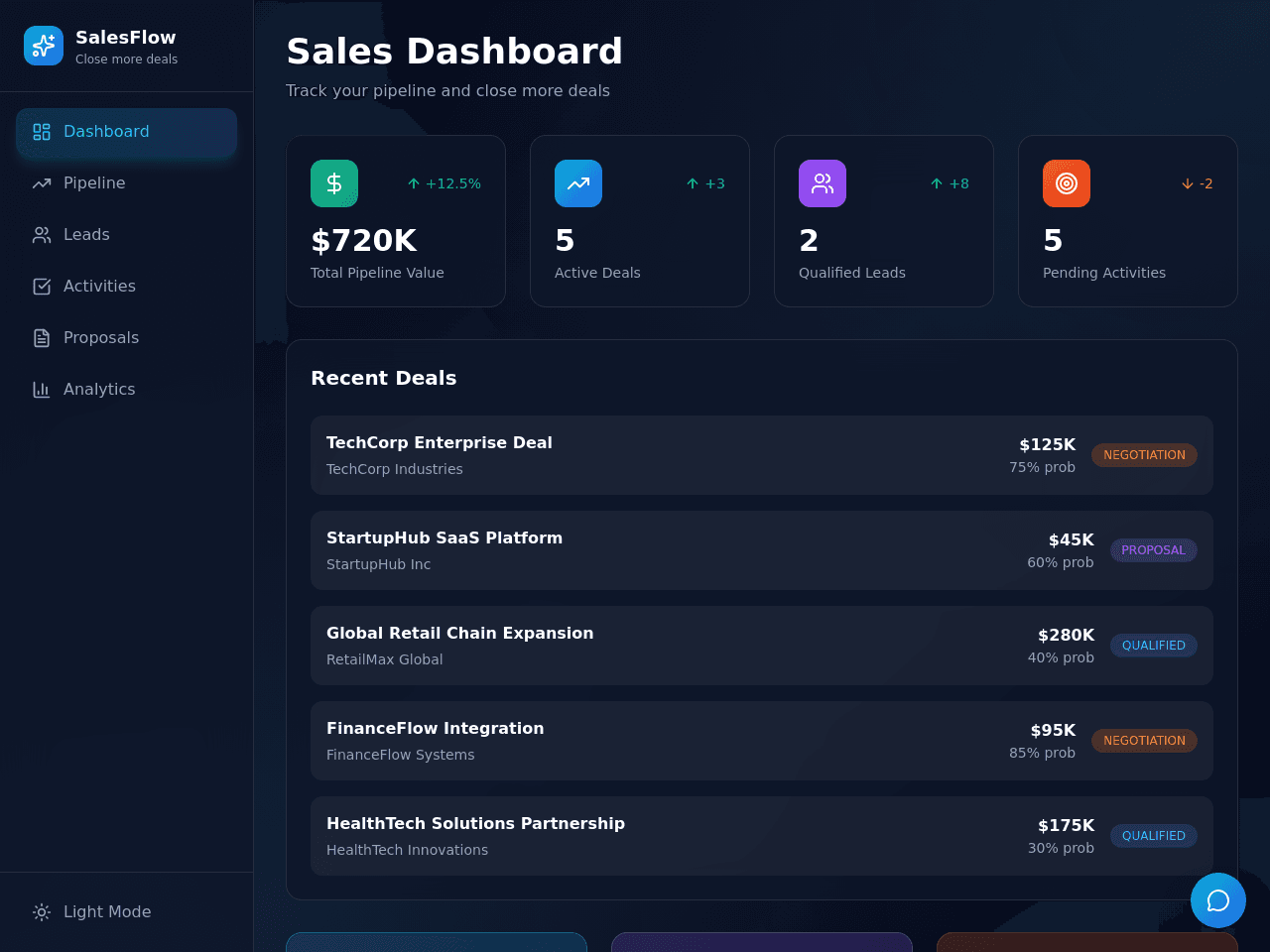Click the Analytics bar chart icon
Image resolution: width=1270 pixels, height=952 pixels.
point(42,390)
